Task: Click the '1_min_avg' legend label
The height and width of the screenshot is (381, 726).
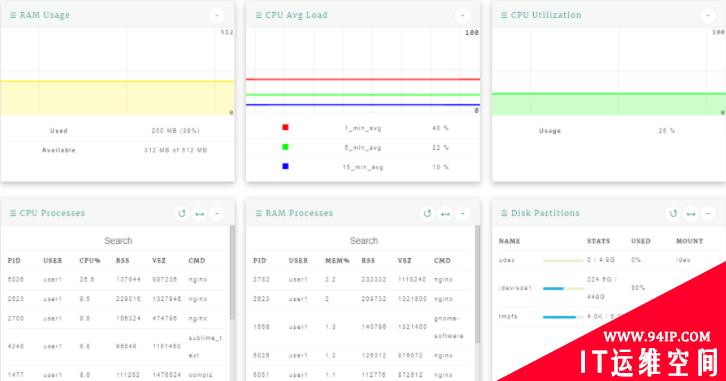Action: [363, 128]
